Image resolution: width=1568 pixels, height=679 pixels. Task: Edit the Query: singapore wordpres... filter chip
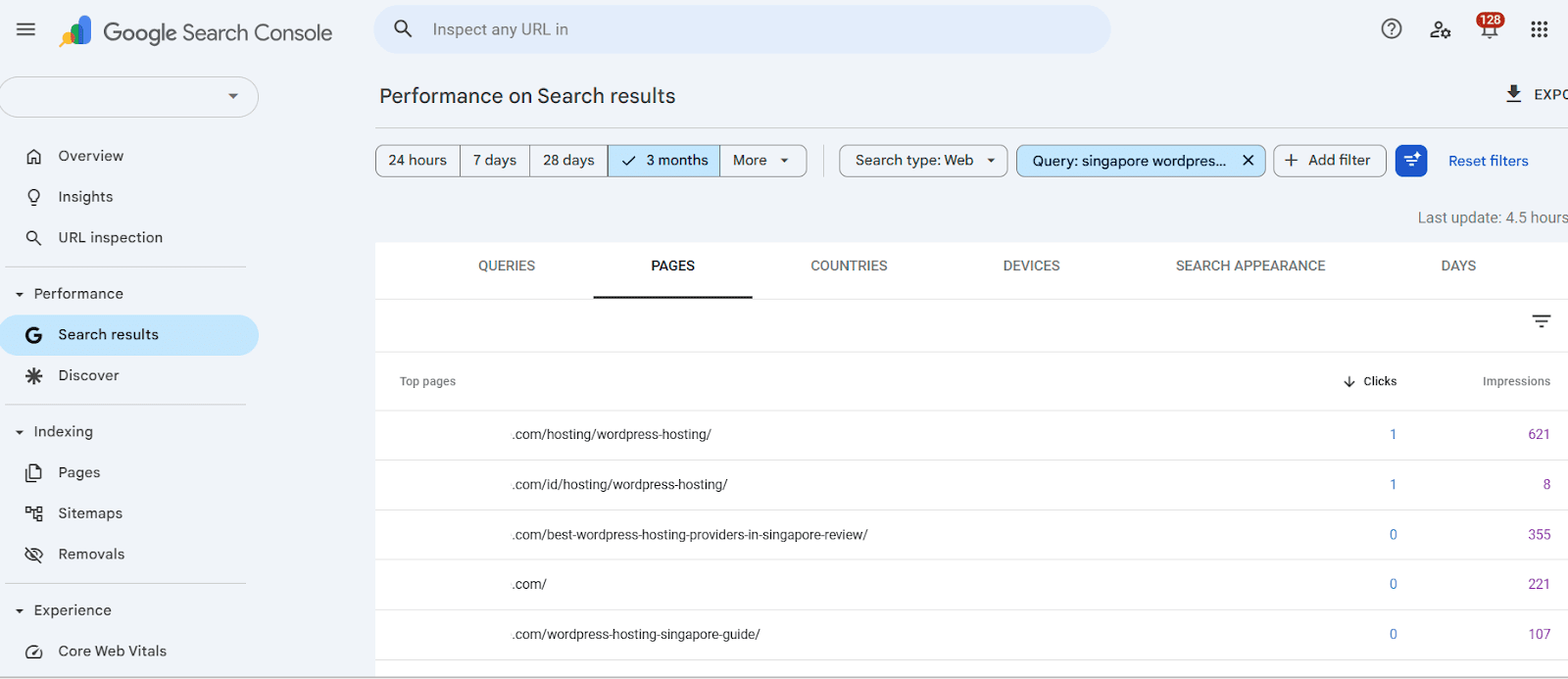pyautogui.click(x=1129, y=161)
